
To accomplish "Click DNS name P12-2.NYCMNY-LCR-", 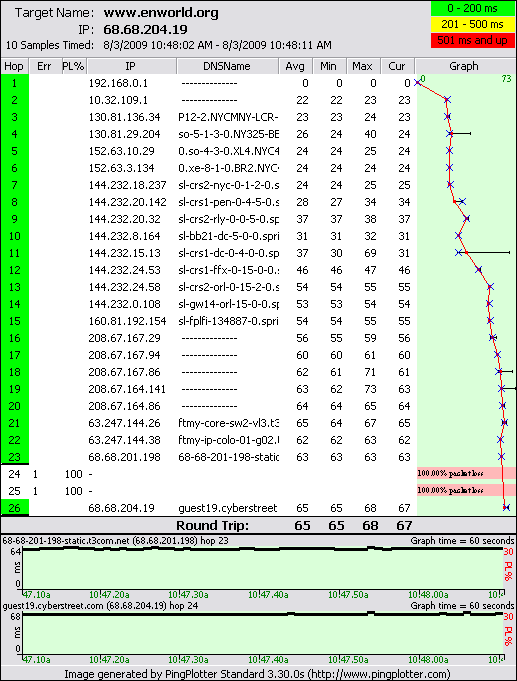I will pos(228,117).
